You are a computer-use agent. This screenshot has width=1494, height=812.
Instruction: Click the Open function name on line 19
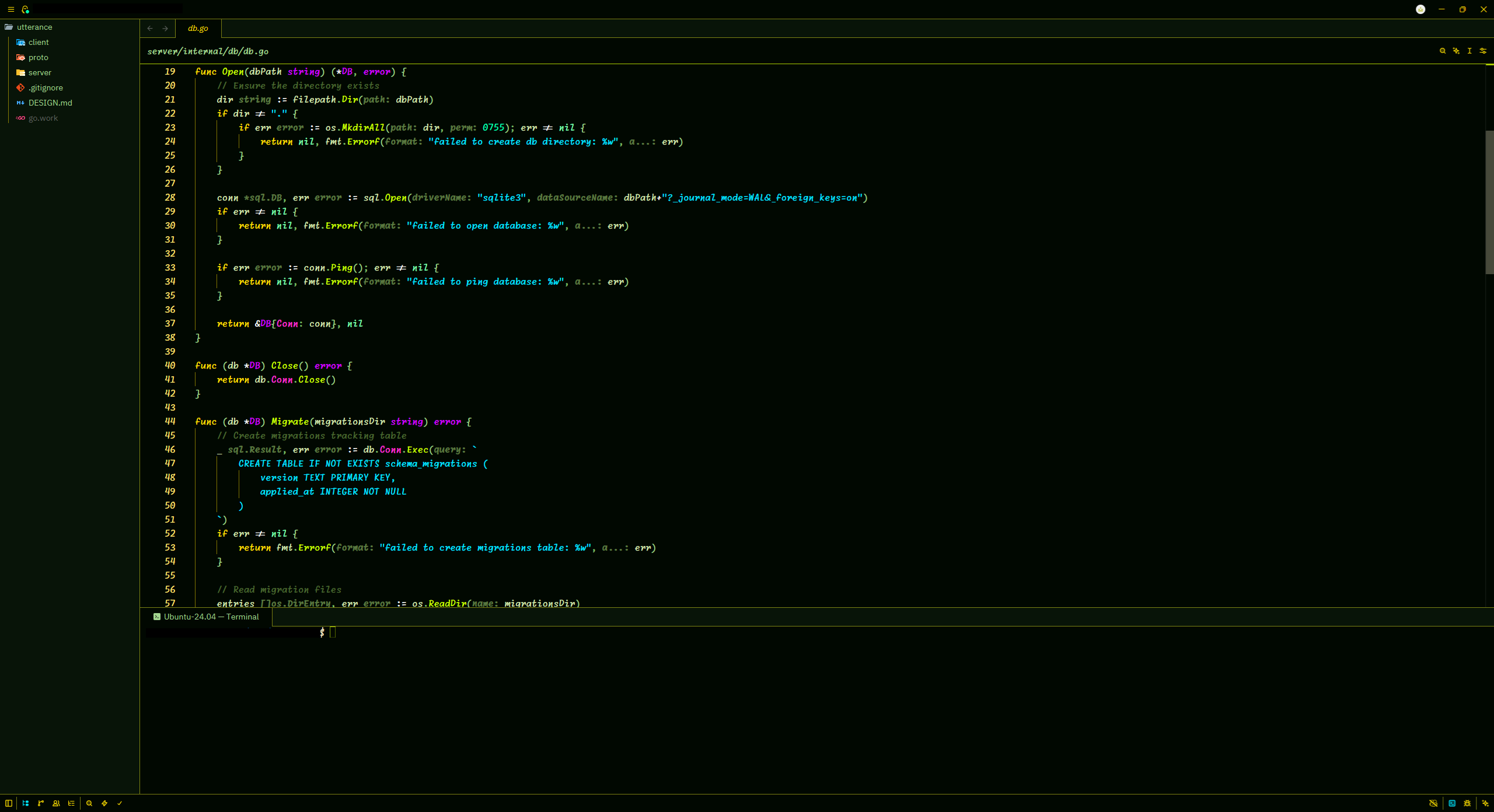point(233,71)
